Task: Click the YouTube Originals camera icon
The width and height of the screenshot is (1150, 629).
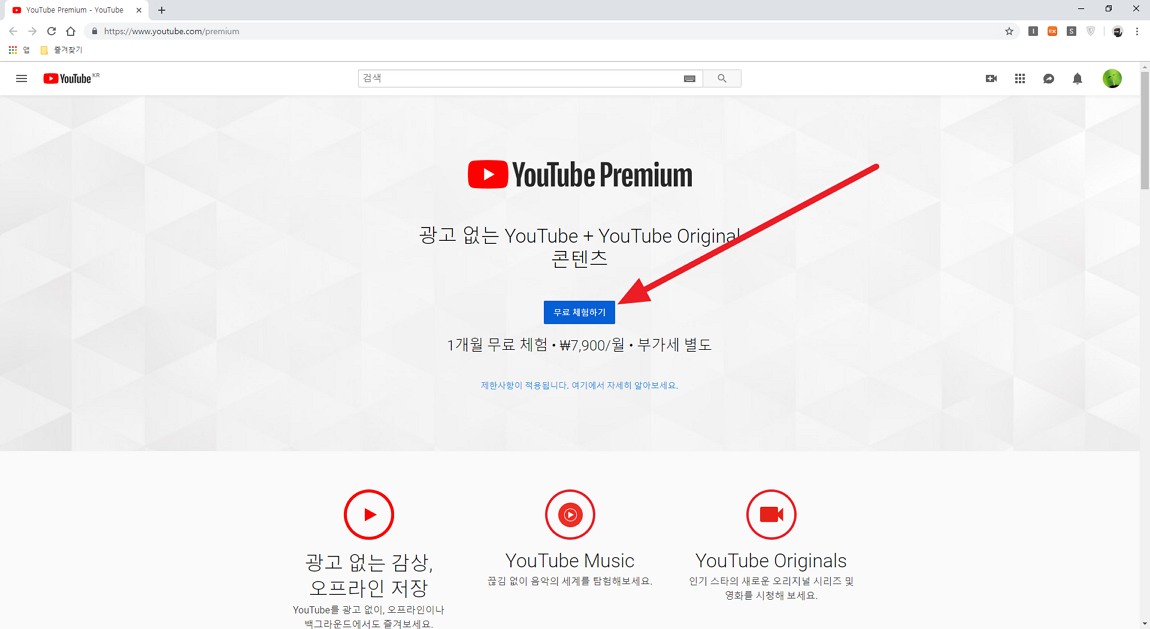Action: pos(771,515)
